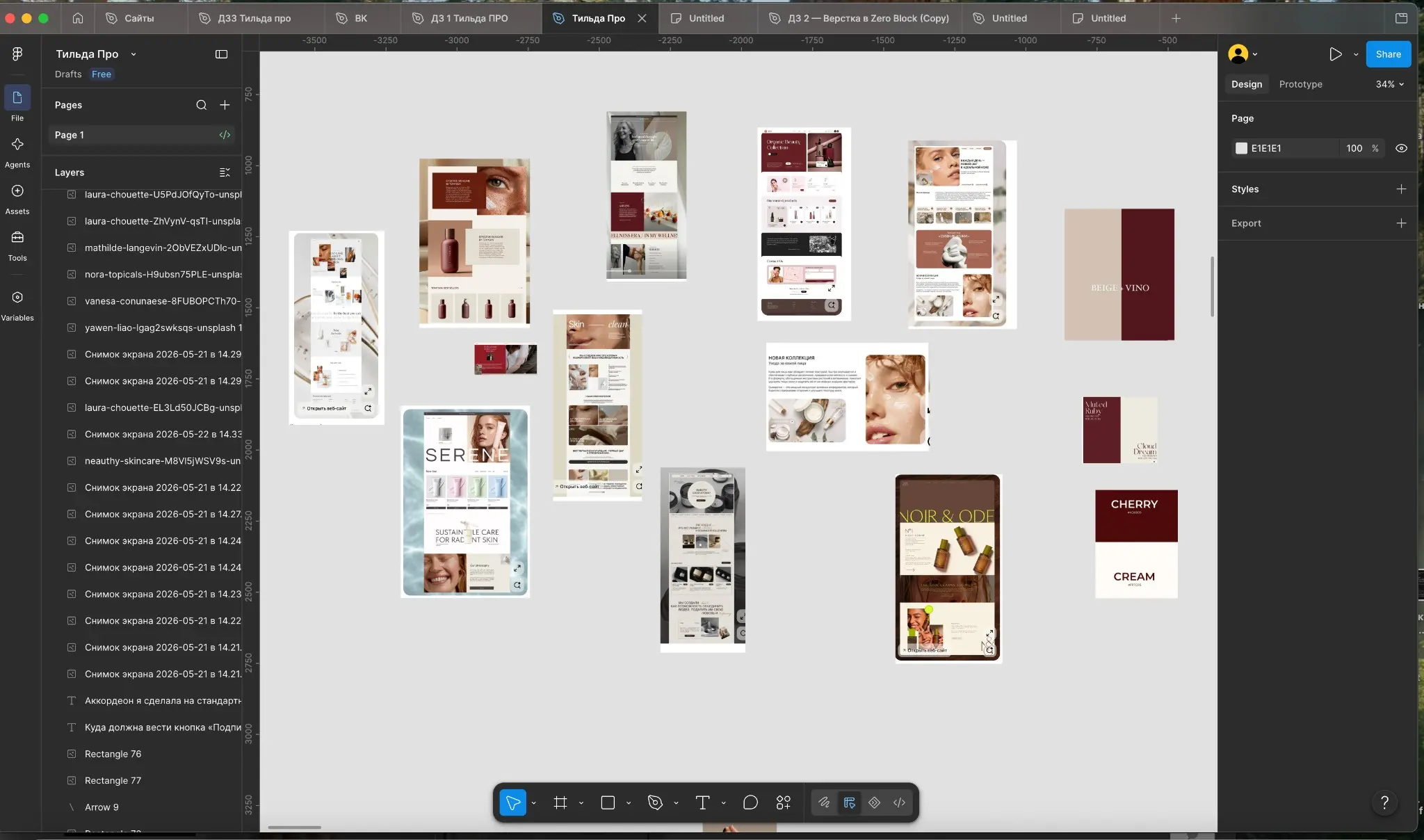Switch to ДЗ 2 — Верстка в Zero Block tab

[859, 18]
